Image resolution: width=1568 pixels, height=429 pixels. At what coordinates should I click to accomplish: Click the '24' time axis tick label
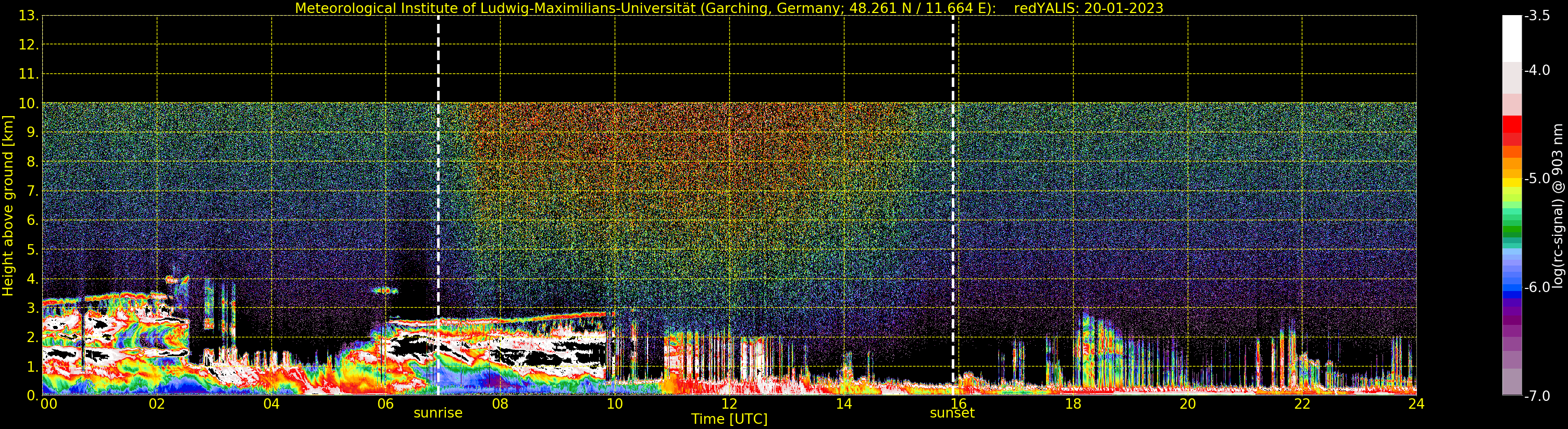[x=1416, y=404]
